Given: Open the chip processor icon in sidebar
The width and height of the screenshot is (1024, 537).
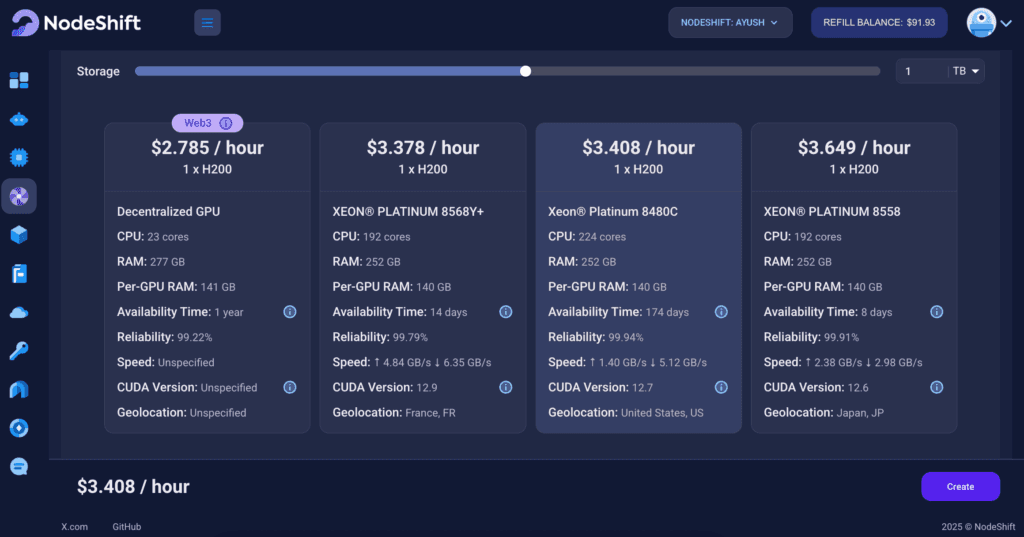Looking at the screenshot, I should tap(19, 157).
